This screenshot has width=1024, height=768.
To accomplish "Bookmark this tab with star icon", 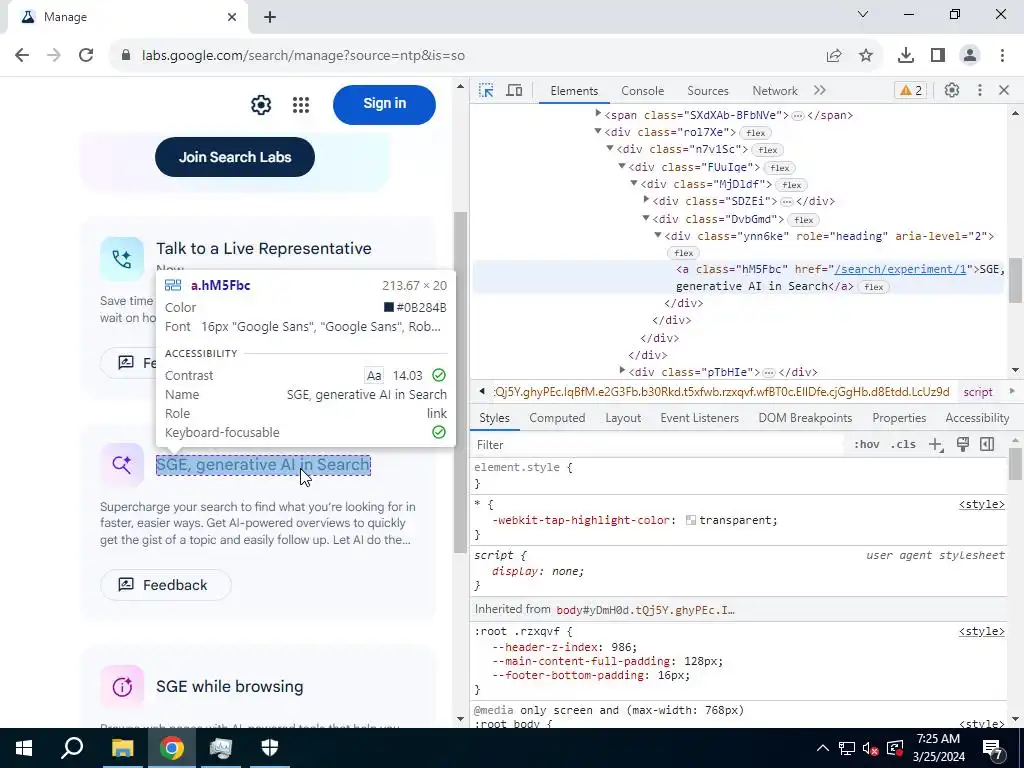I will pos(866,56).
